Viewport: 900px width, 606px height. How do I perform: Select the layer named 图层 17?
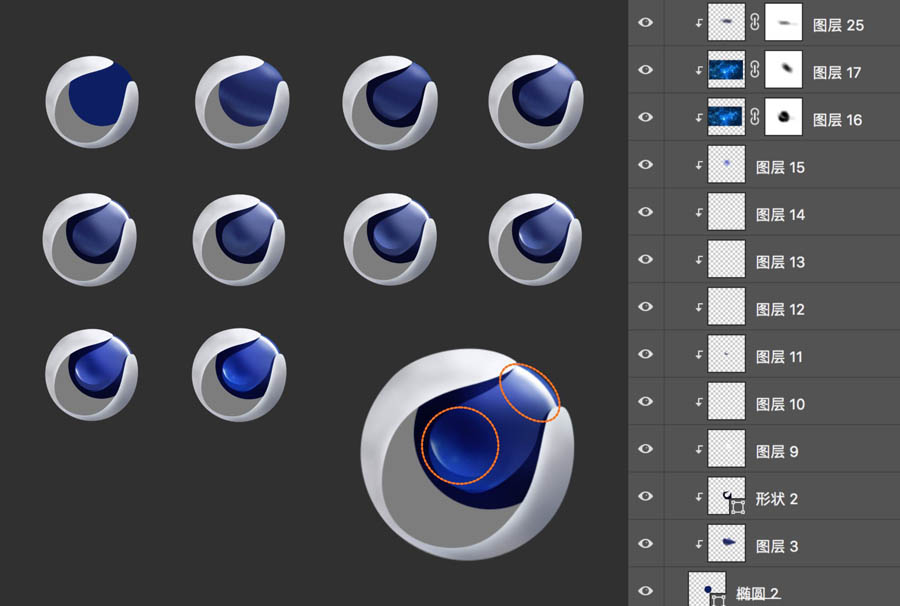837,73
